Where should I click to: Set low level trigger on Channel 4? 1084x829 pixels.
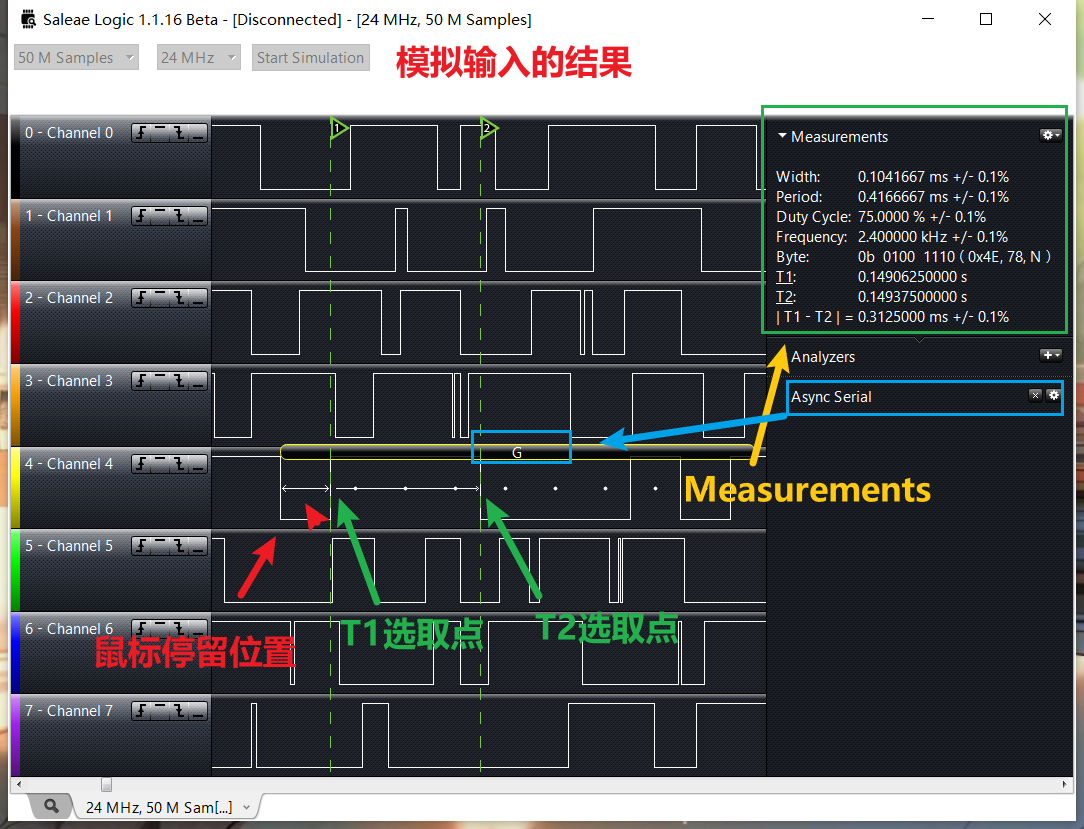(x=198, y=464)
